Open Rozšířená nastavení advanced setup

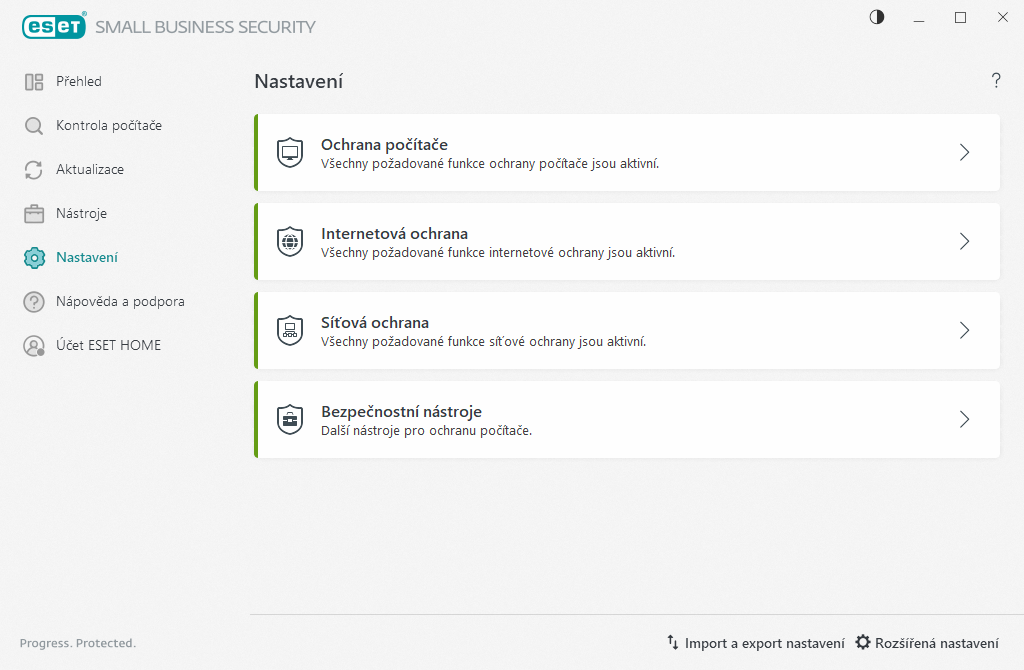(x=927, y=643)
